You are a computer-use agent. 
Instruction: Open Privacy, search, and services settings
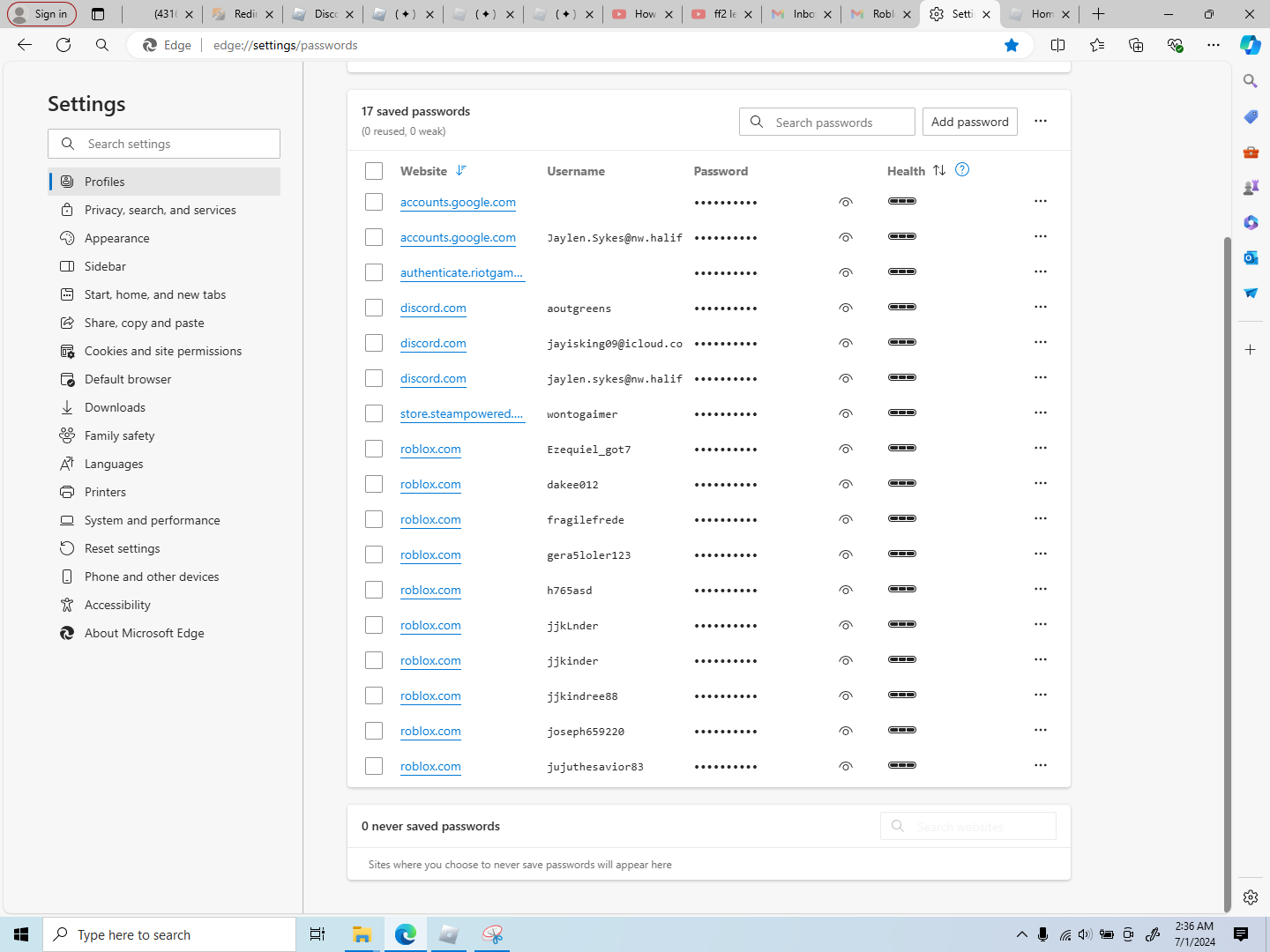[164, 210]
